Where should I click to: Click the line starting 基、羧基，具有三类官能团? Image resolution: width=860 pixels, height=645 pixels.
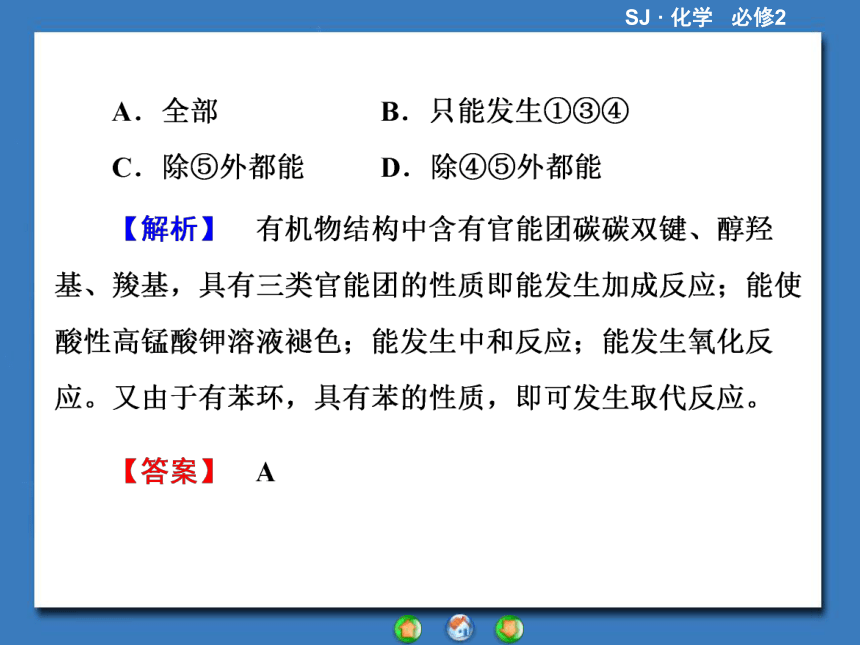coord(428,285)
